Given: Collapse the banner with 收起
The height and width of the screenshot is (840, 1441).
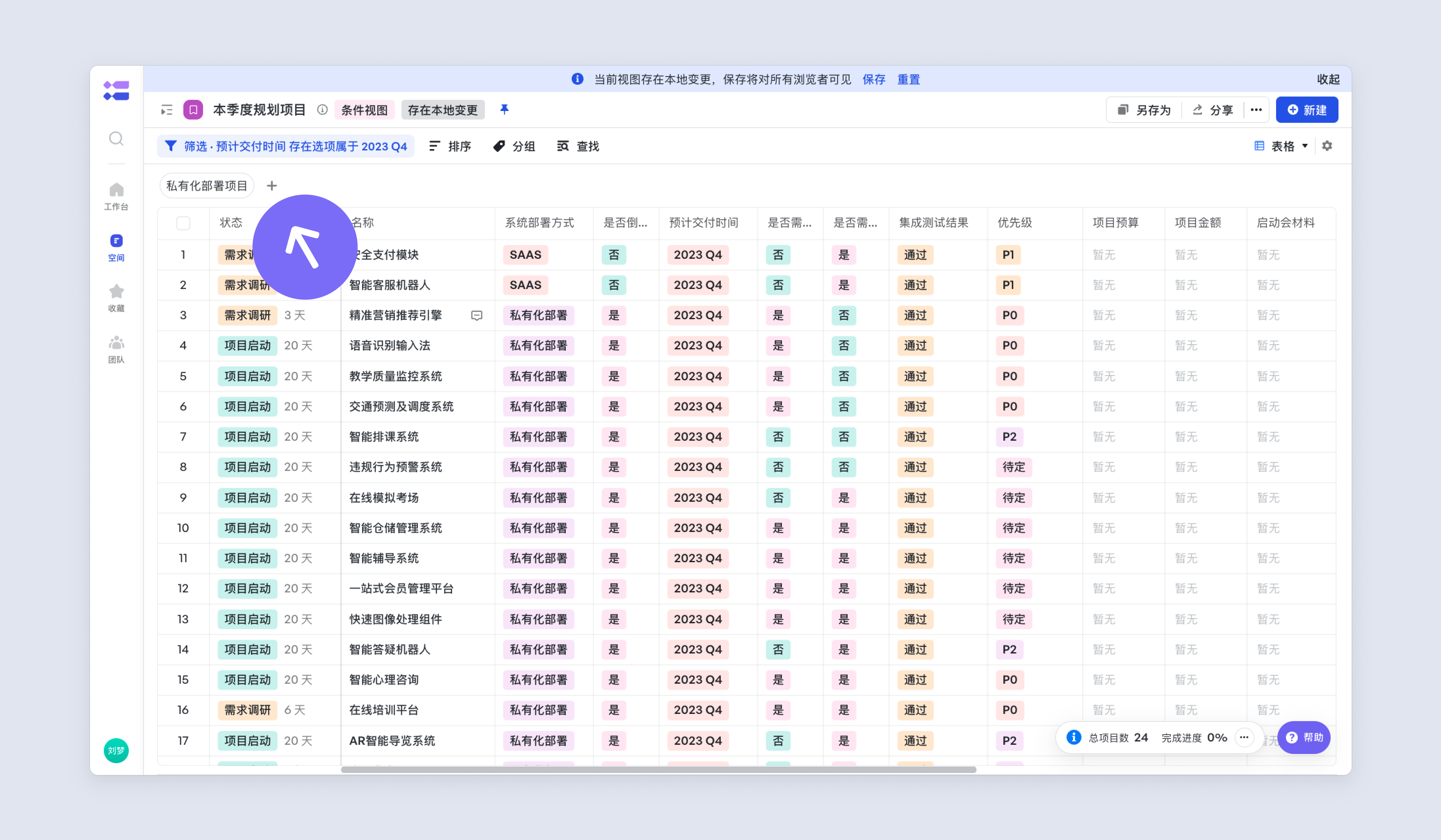Looking at the screenshot, I should click(1328, 79).
